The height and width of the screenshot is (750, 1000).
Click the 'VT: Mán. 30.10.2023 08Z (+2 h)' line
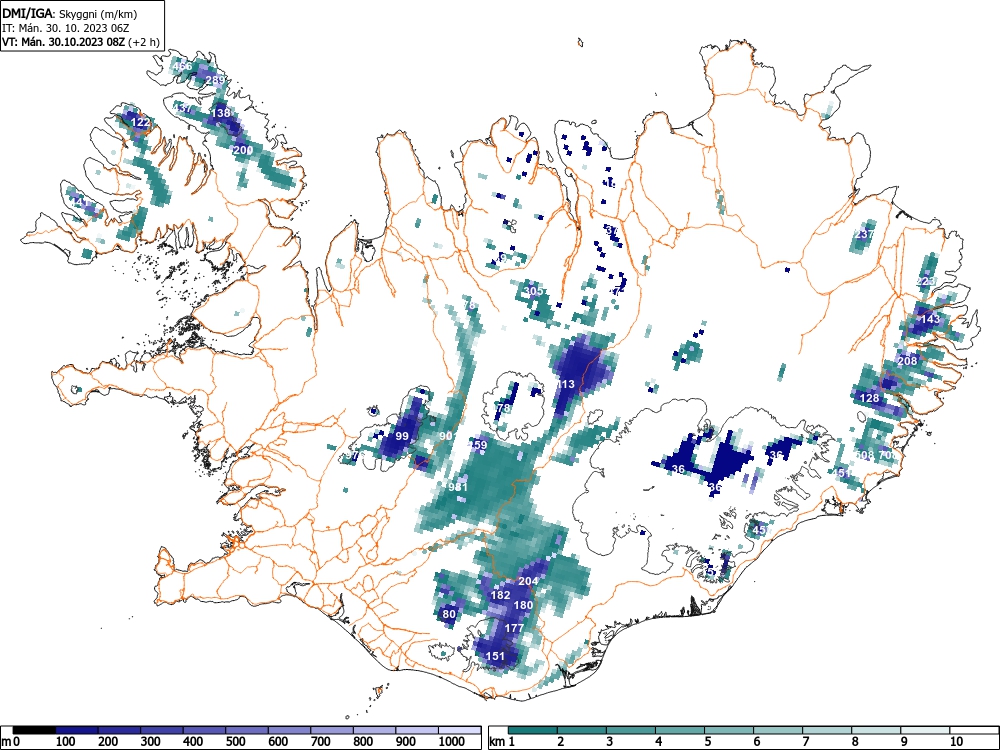click(80, 41)
